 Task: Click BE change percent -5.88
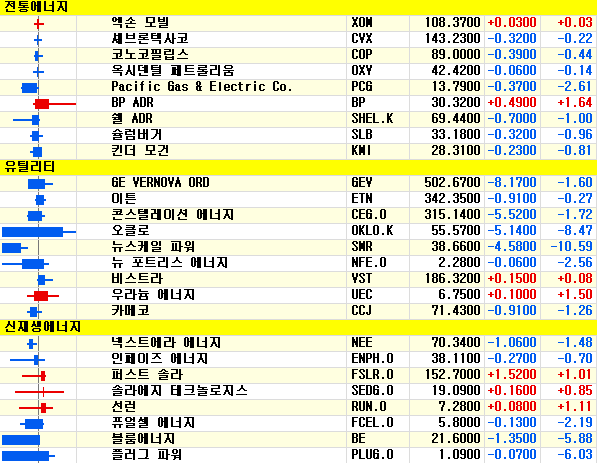tap(575, 439)
